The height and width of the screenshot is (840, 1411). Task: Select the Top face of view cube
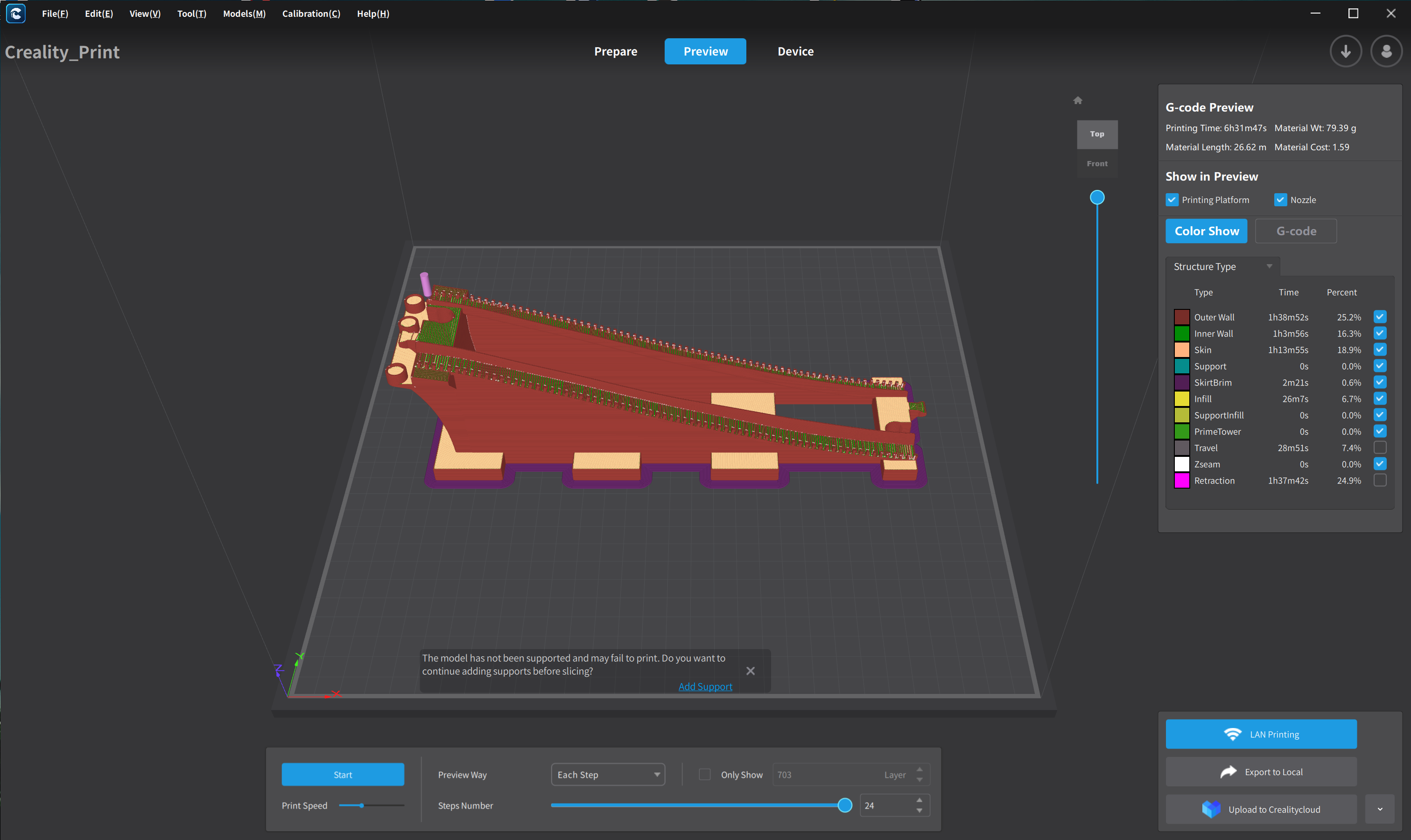coord(1097,134)
